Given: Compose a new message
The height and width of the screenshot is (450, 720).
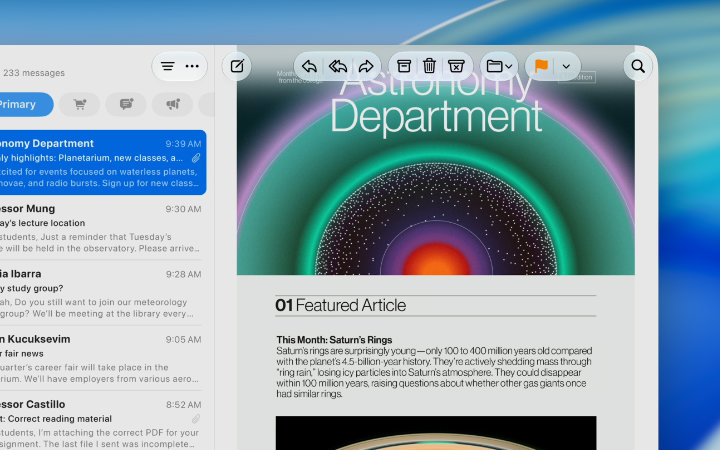Looking at the screenshot, I should [x=237, y=66].
